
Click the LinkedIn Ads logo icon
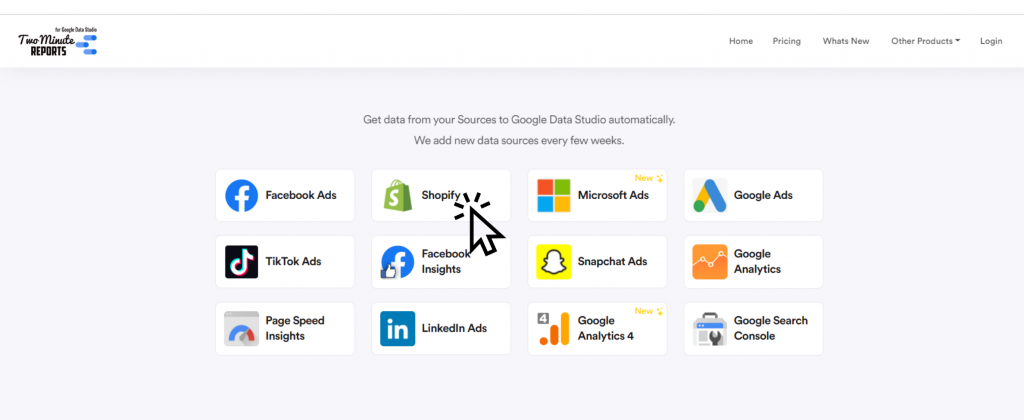coord(398,329)
